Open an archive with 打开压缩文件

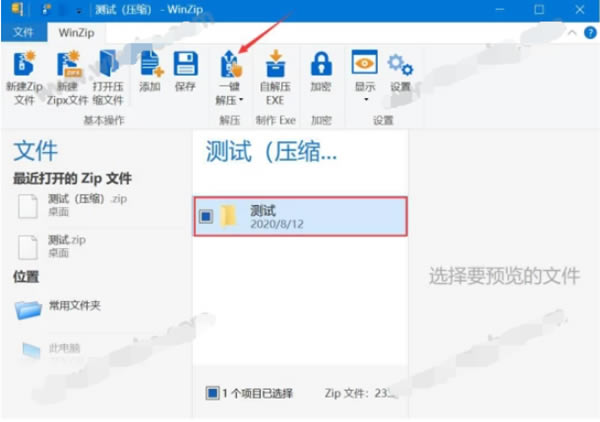coord(107,66)
